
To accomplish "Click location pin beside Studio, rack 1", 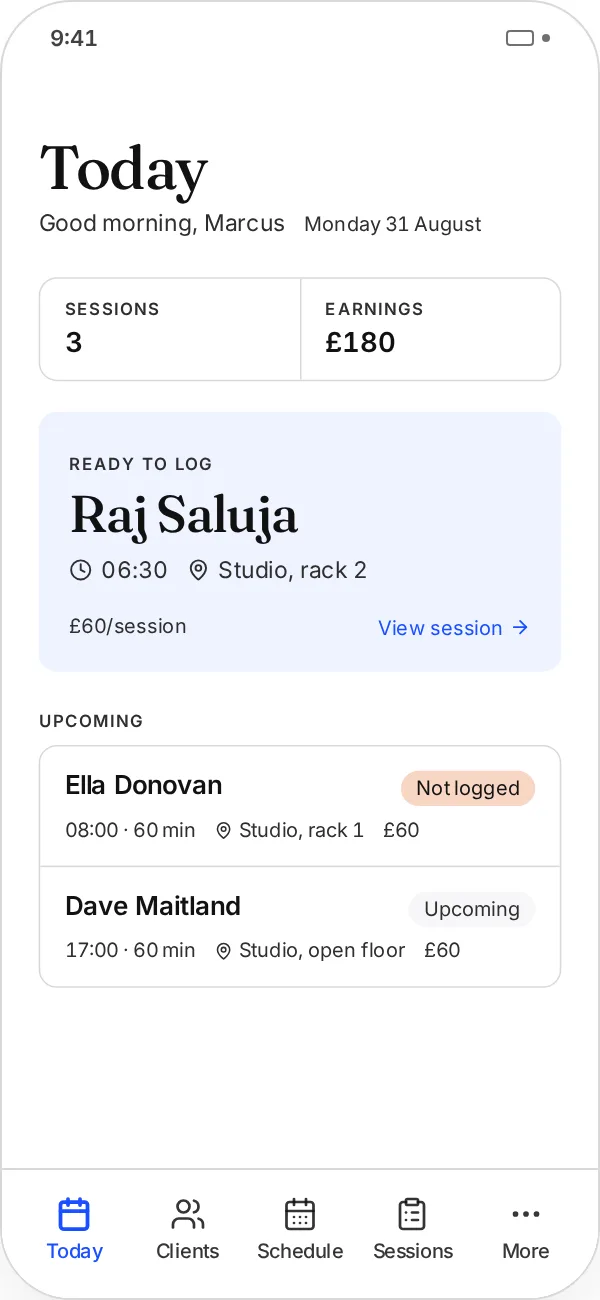I will 223,831.
